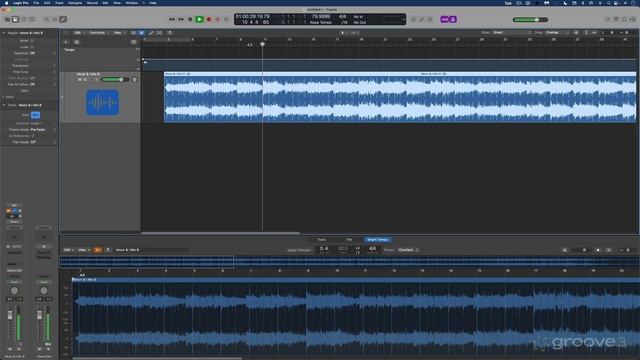Open the Tracks area Functions dropdown
640x360 pixels.
[x=98, y=33]
